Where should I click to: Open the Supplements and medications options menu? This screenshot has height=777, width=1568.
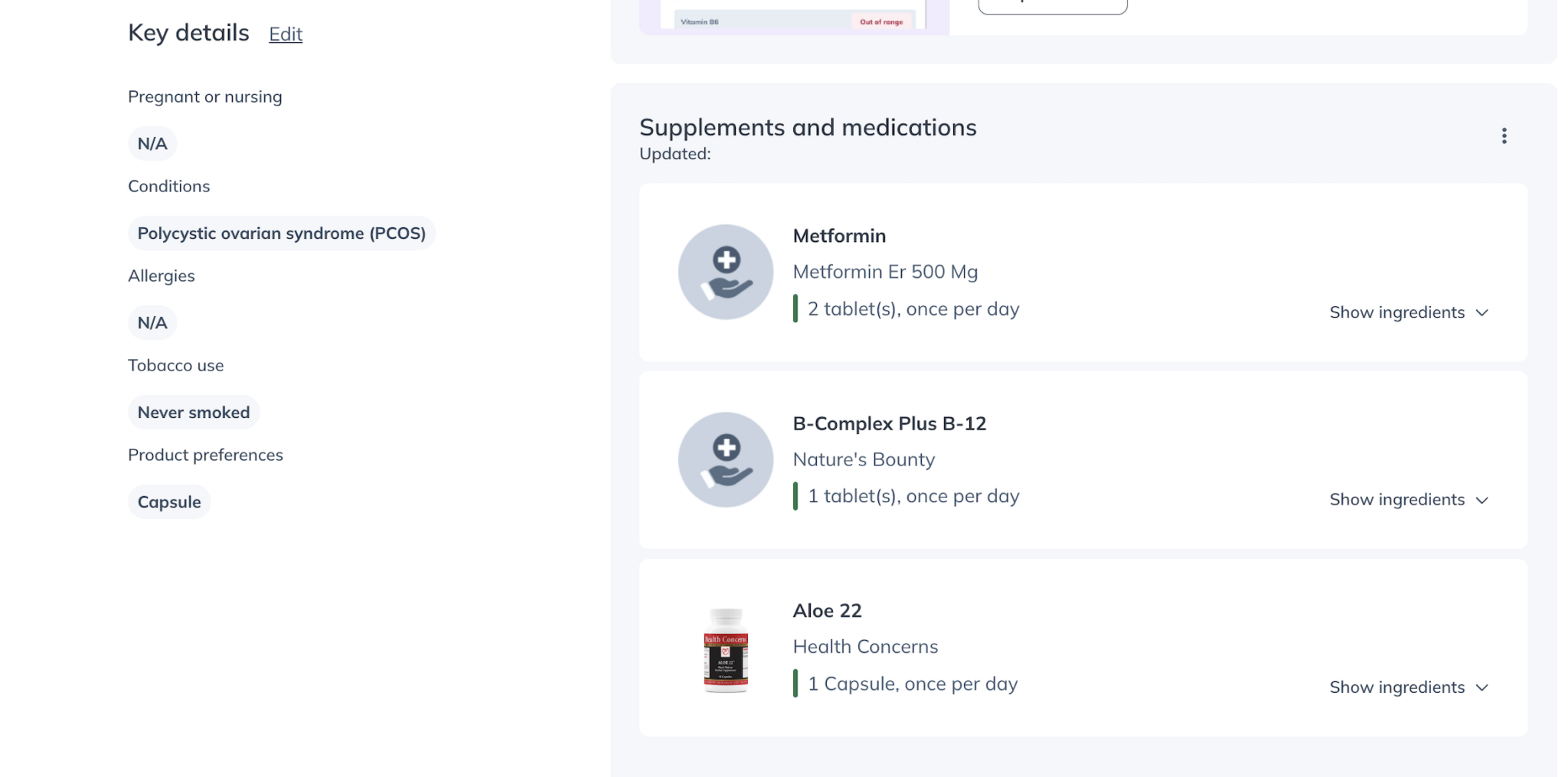[1505, 135]
